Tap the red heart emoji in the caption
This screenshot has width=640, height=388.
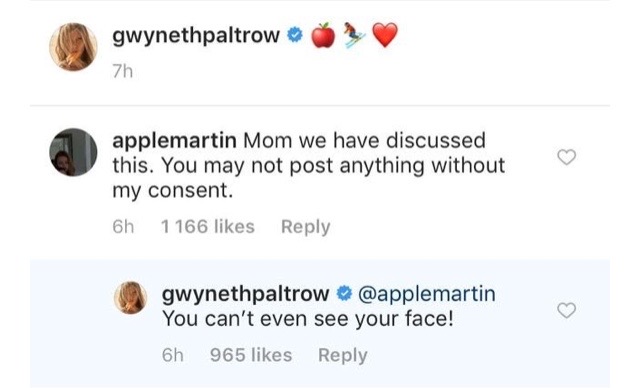tap(385, 35)
